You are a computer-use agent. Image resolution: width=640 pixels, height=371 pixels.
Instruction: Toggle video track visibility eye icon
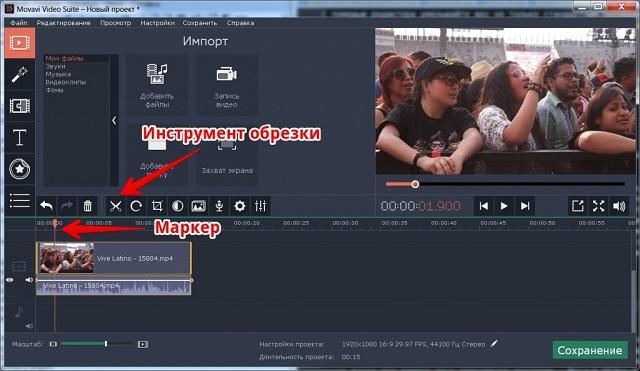[10, 280]
